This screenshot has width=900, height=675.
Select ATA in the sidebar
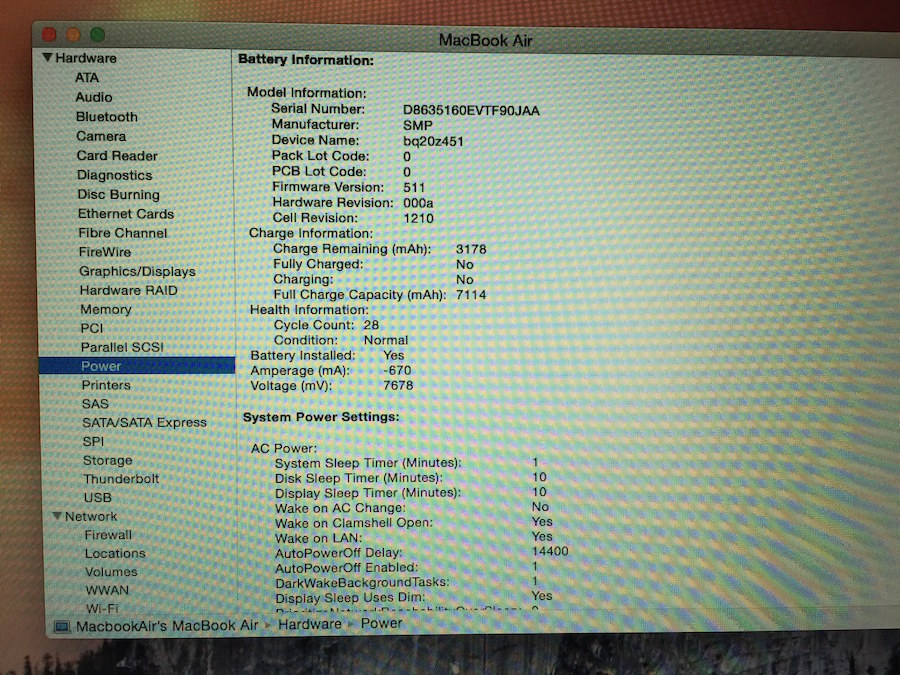coord(87,77)
